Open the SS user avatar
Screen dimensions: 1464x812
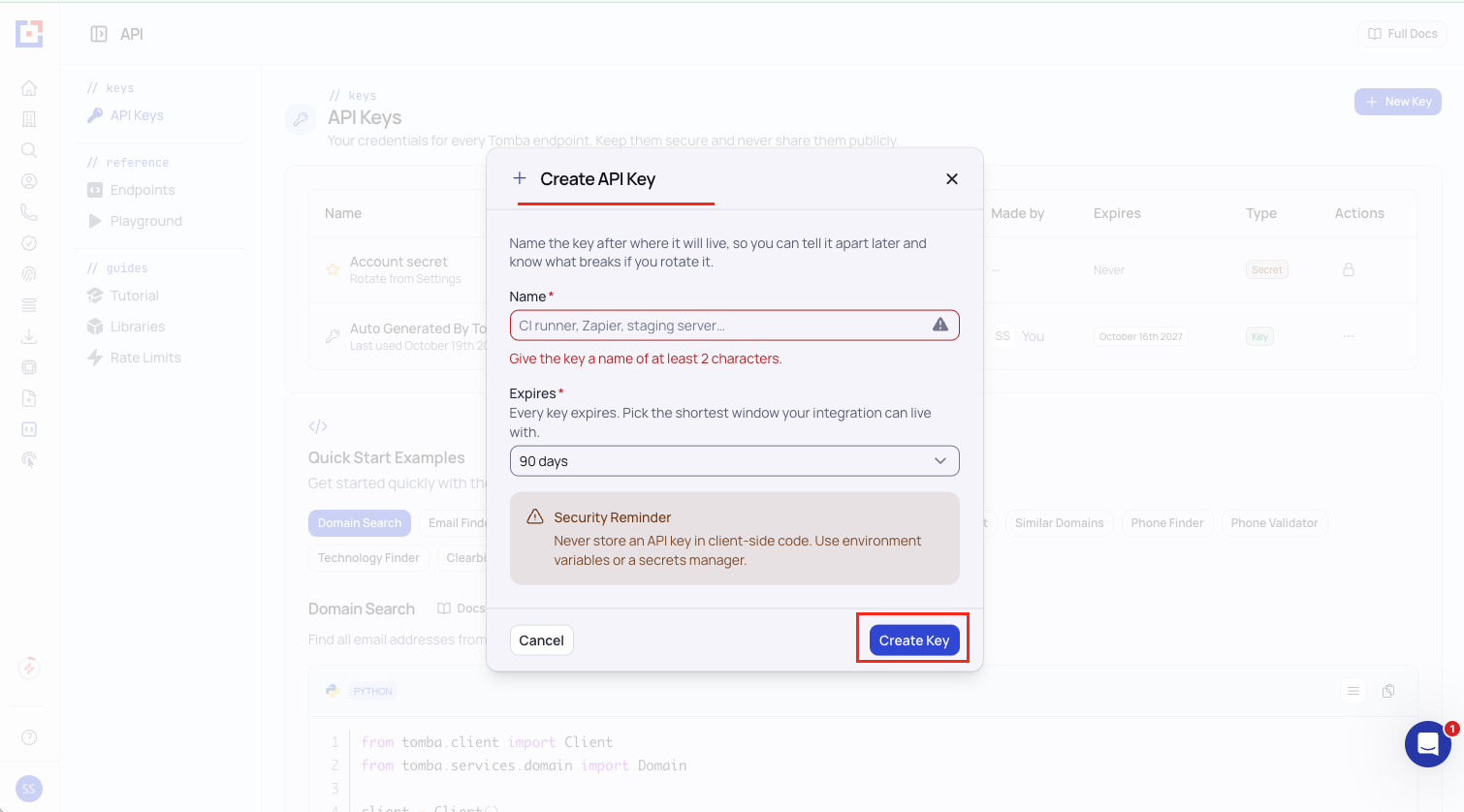pos(29,789)
